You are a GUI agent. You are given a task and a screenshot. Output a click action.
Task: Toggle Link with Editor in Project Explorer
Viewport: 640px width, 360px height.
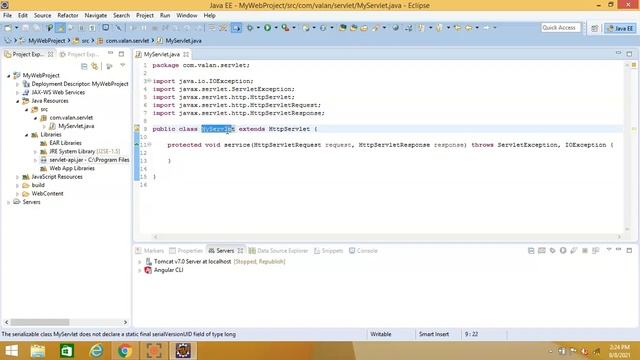click(95, 66)
